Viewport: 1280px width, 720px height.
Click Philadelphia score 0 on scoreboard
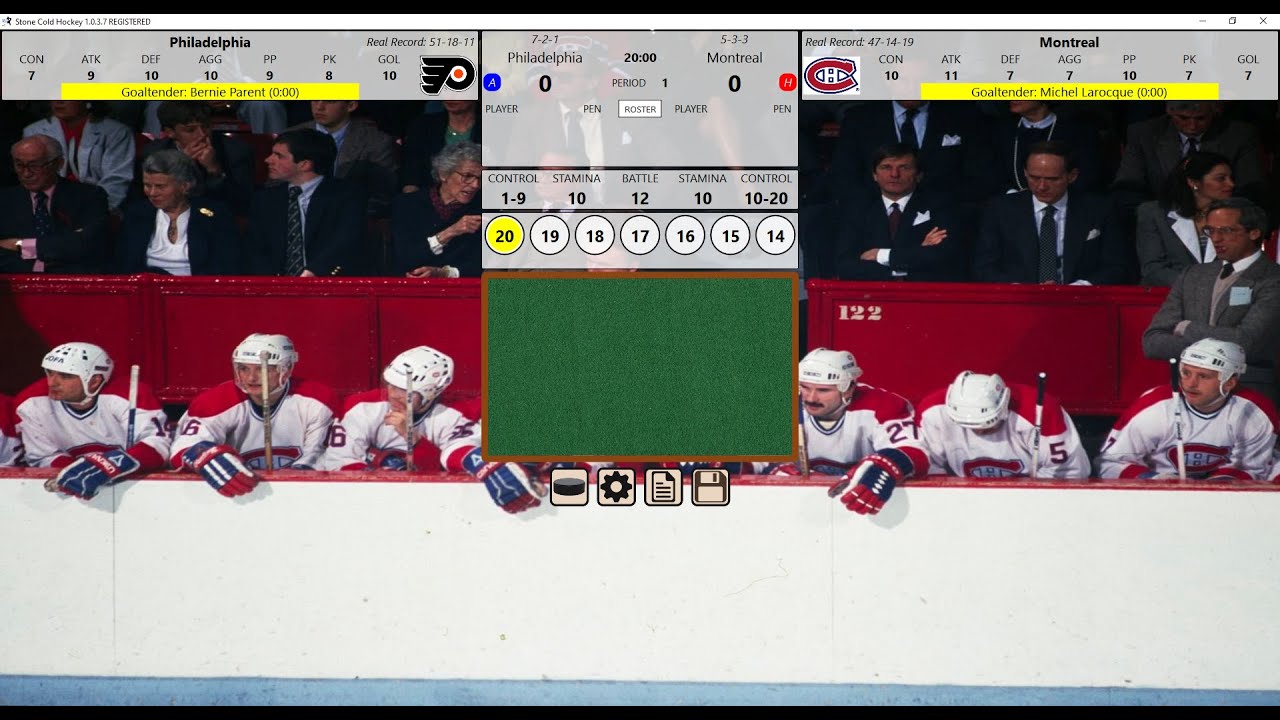[x=545, y=84]
